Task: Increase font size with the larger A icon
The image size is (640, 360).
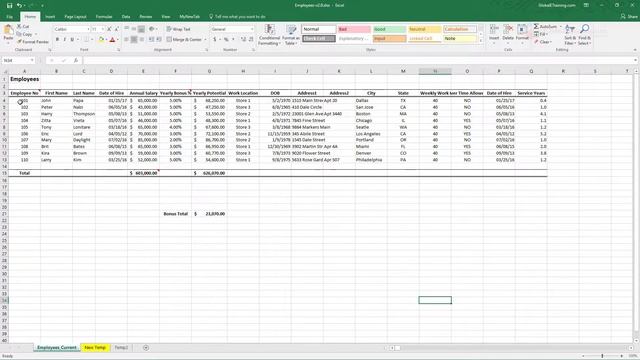Action: 109,29
